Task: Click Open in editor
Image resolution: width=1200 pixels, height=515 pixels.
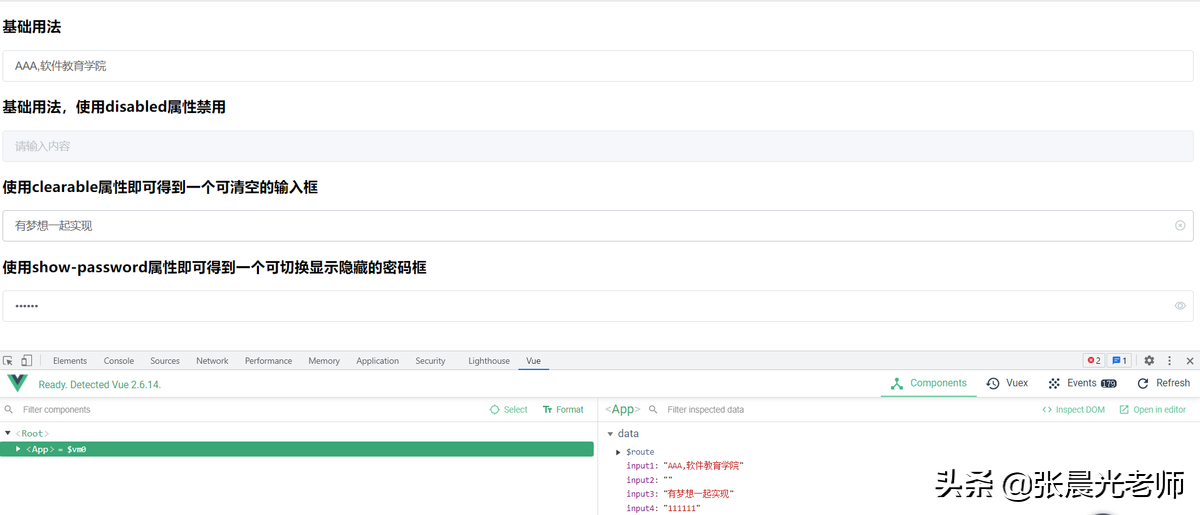Action: point(1152,410)
